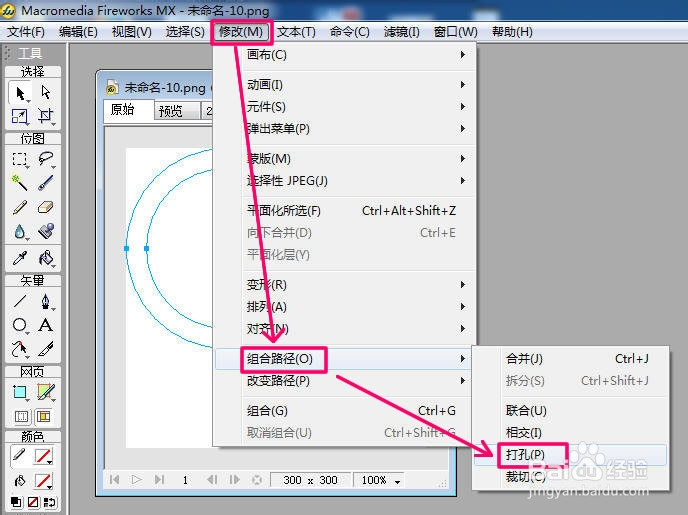Open the 帮助(H) menu
Screen dimensions: 688x515
click(x=512, y=32)
